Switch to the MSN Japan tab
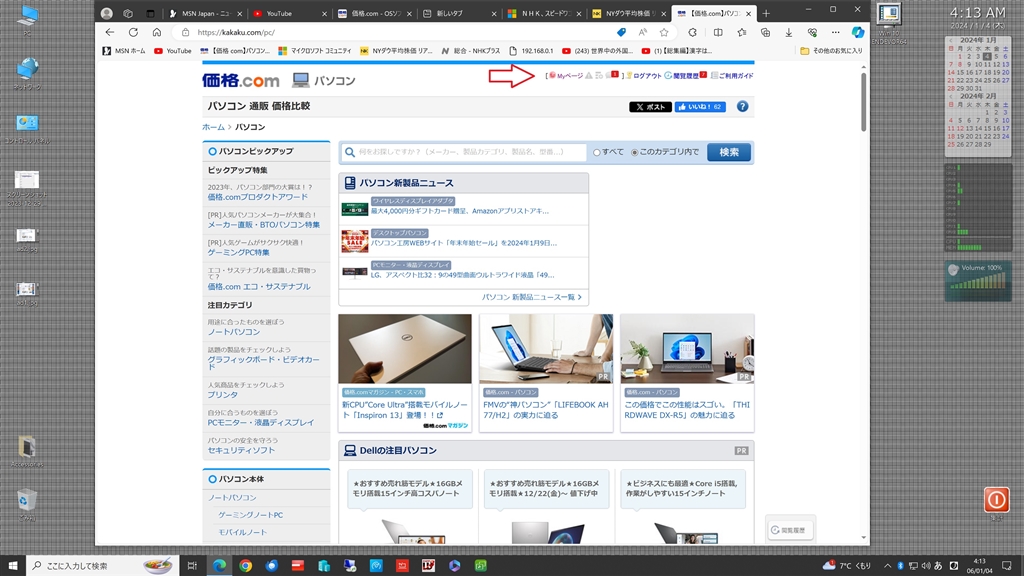 click(x=204, y=13)
